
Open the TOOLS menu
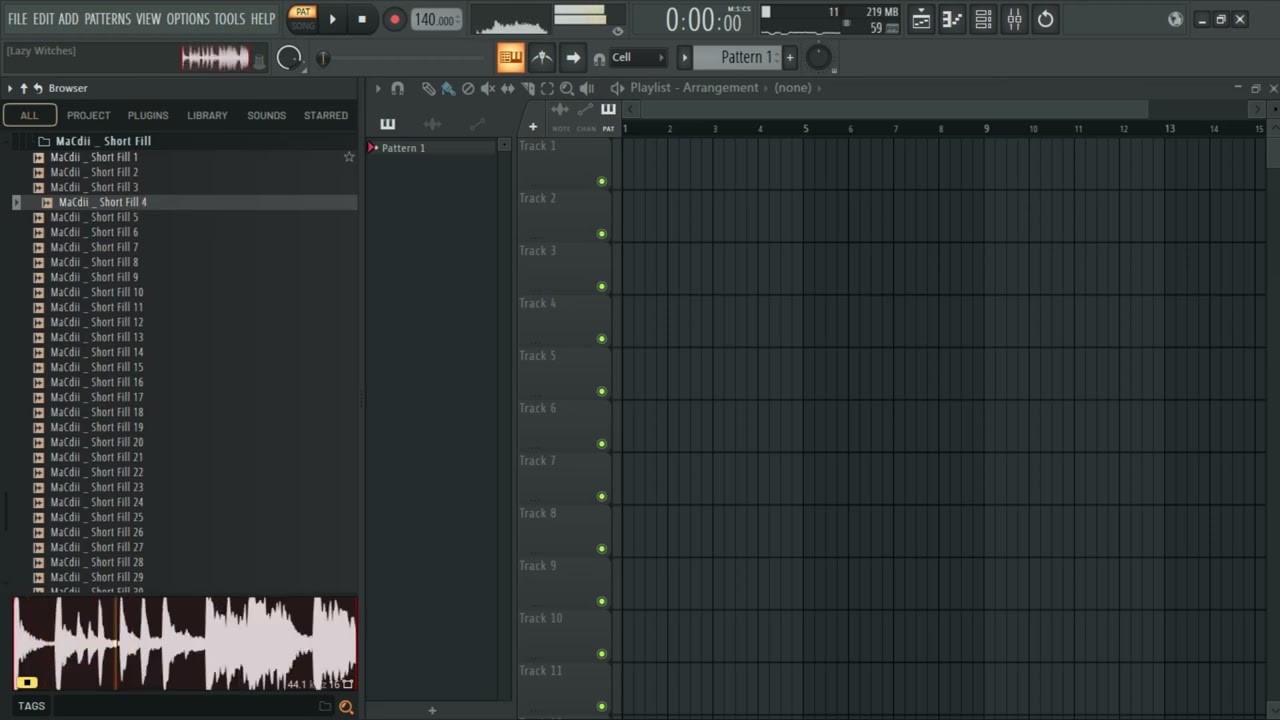click(229, 19)
